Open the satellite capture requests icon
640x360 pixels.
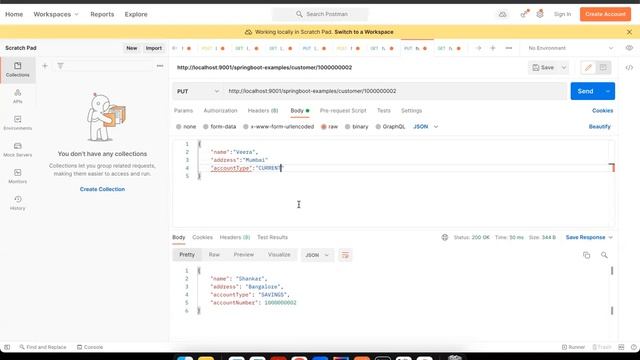tap(524, 14)
